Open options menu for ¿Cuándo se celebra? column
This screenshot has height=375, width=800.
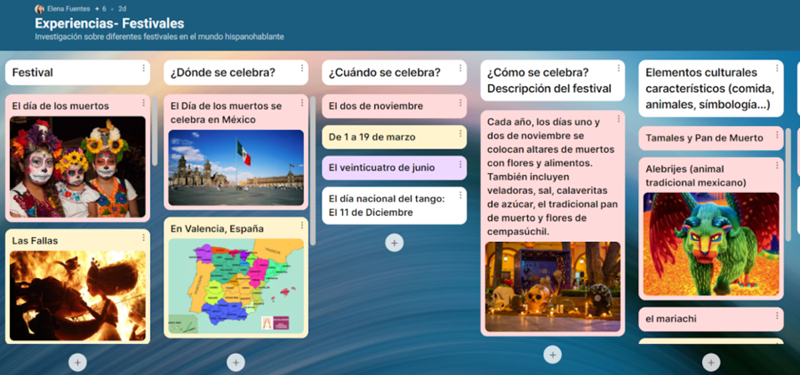point(460,68)
